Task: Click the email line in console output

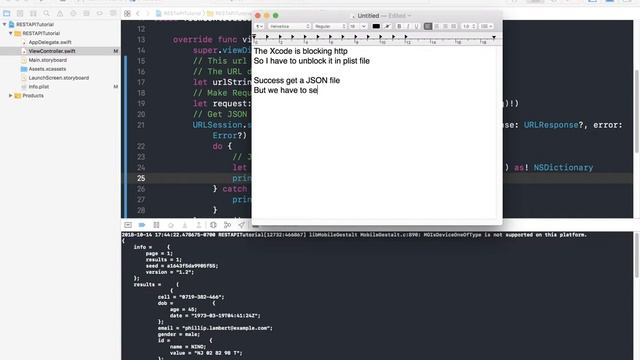Action: click(x=215, y=328)
